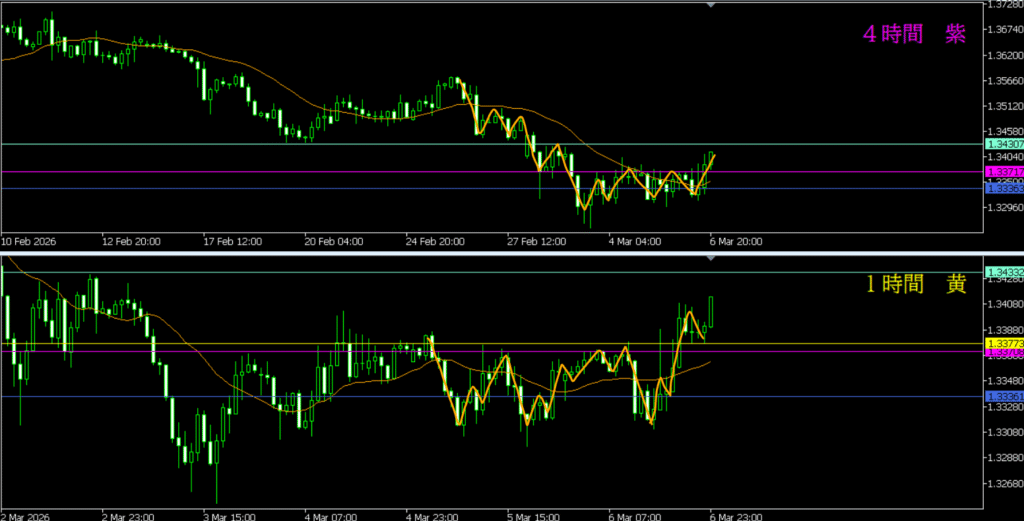Select the 1.34307 green price label
The width and height of the screenshot is (1024, 521).
[x=1003, y=145]
